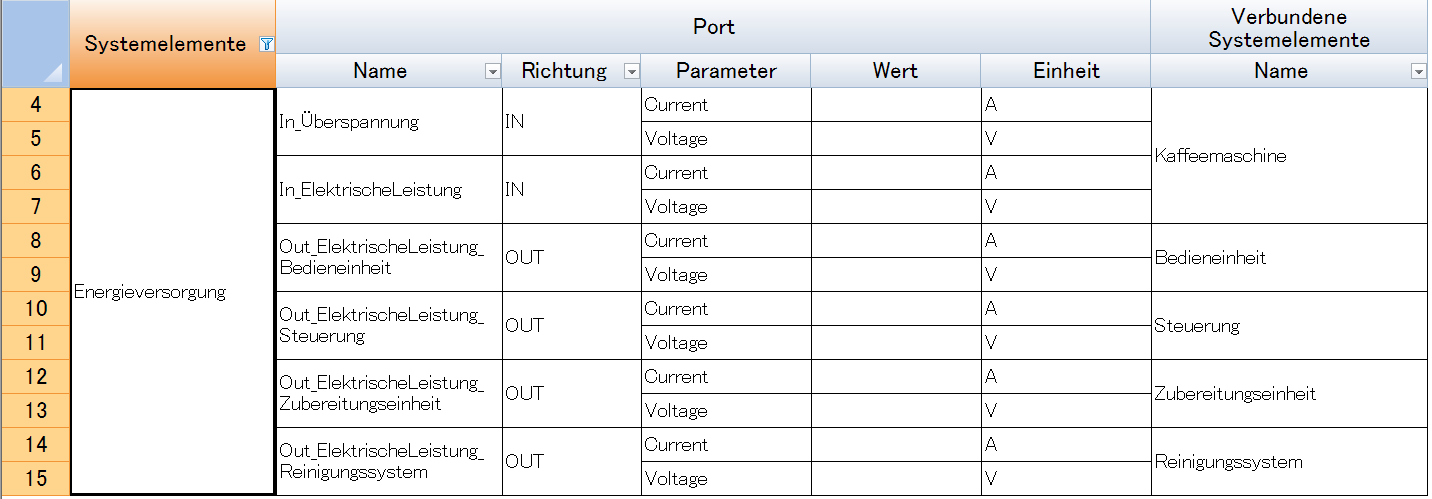Select the Energieversorgung cell

tap(173, 292)
